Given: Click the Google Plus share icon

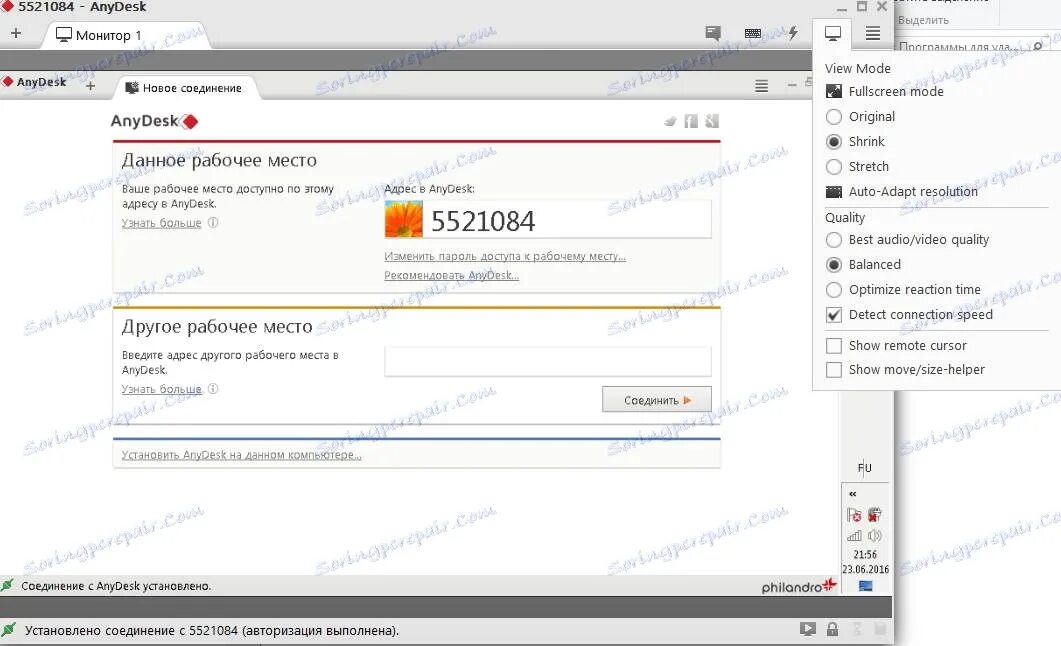Looking at the screenshot, I should 712,121.
